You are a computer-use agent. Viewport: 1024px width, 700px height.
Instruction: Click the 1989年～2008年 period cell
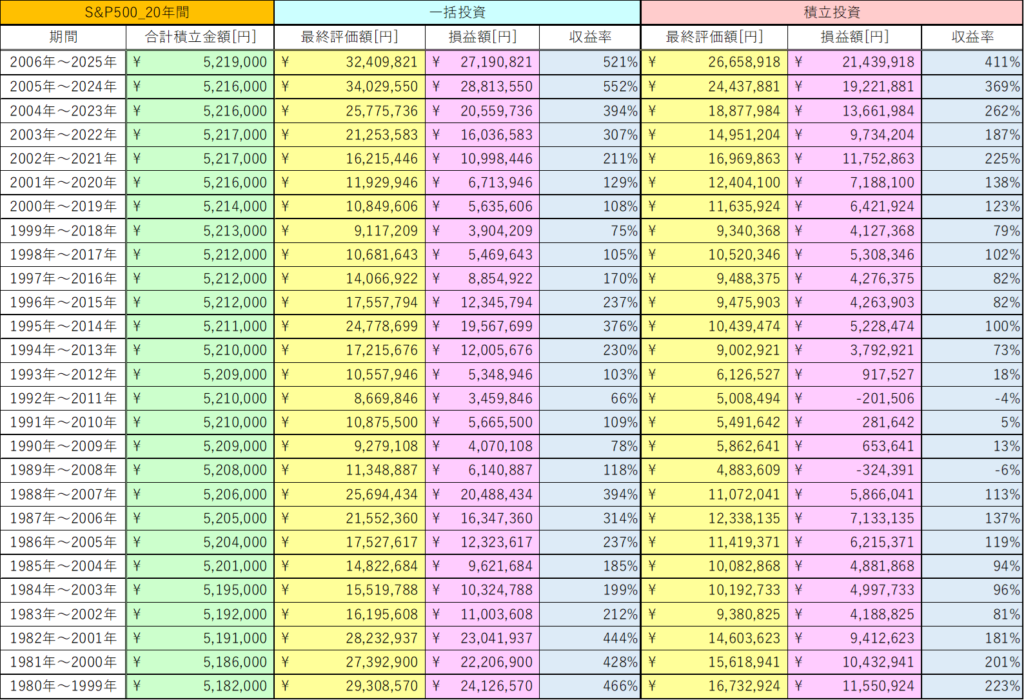pyautogui.click(x=63, y=470)
